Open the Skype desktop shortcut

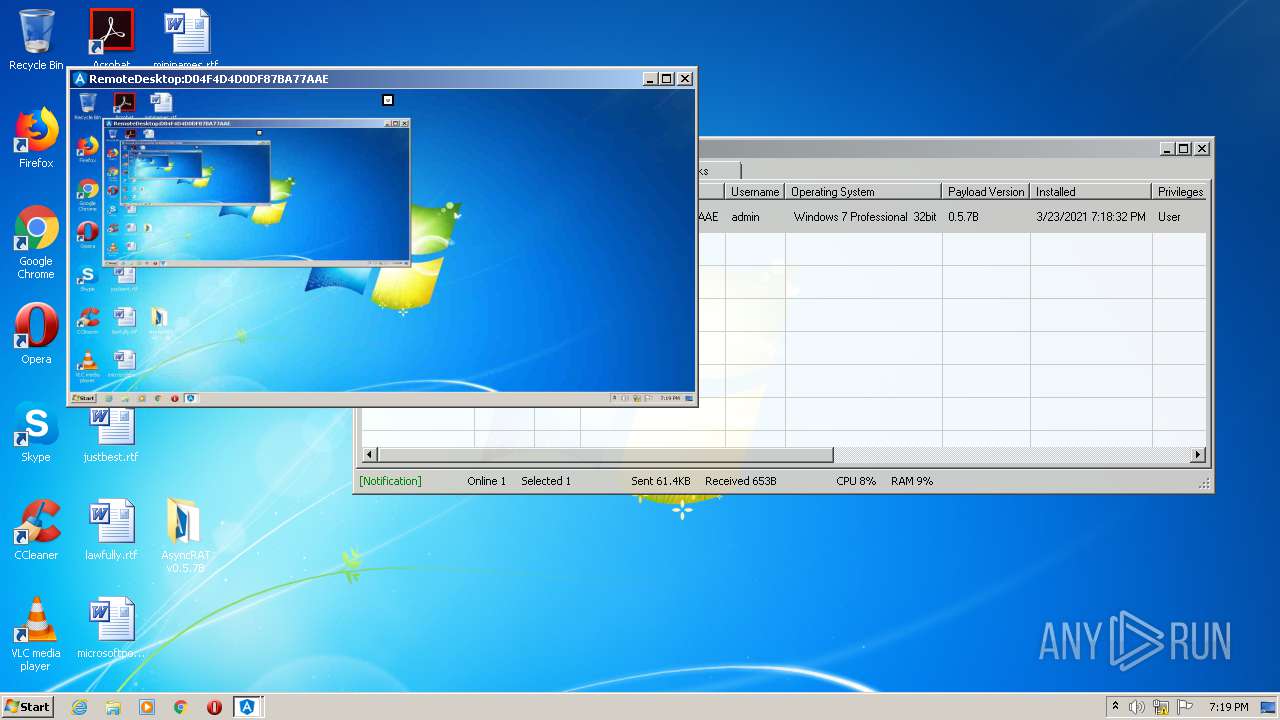coord(36,432)
